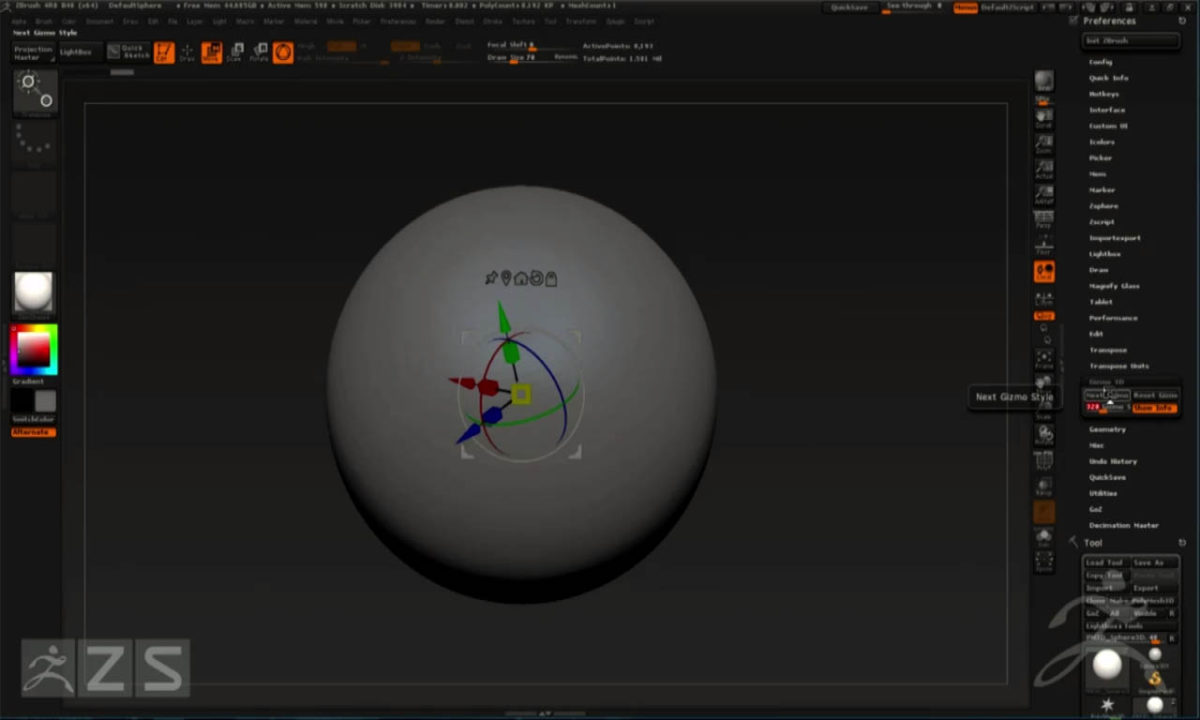Select the Draw mode icon
Screen dimensions: 1200x720
pos(186,53)
